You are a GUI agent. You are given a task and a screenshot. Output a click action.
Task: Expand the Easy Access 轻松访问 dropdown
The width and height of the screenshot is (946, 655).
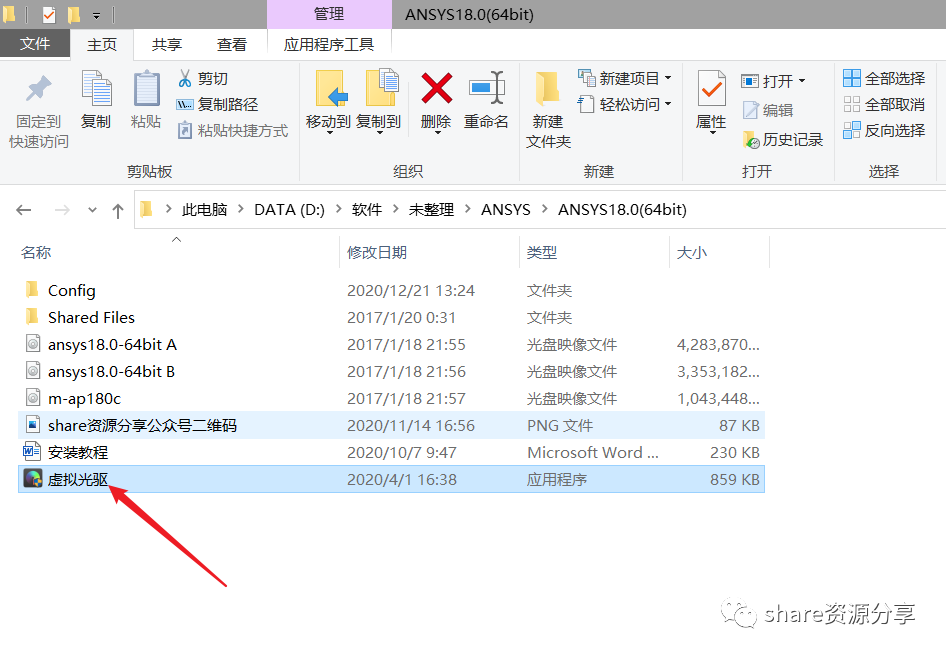tap(668, 104)
